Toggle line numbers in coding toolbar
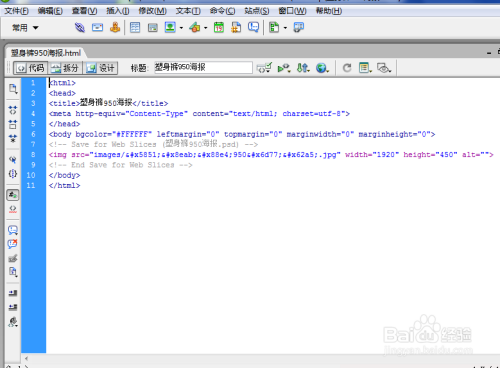 (x=13, y=195)
